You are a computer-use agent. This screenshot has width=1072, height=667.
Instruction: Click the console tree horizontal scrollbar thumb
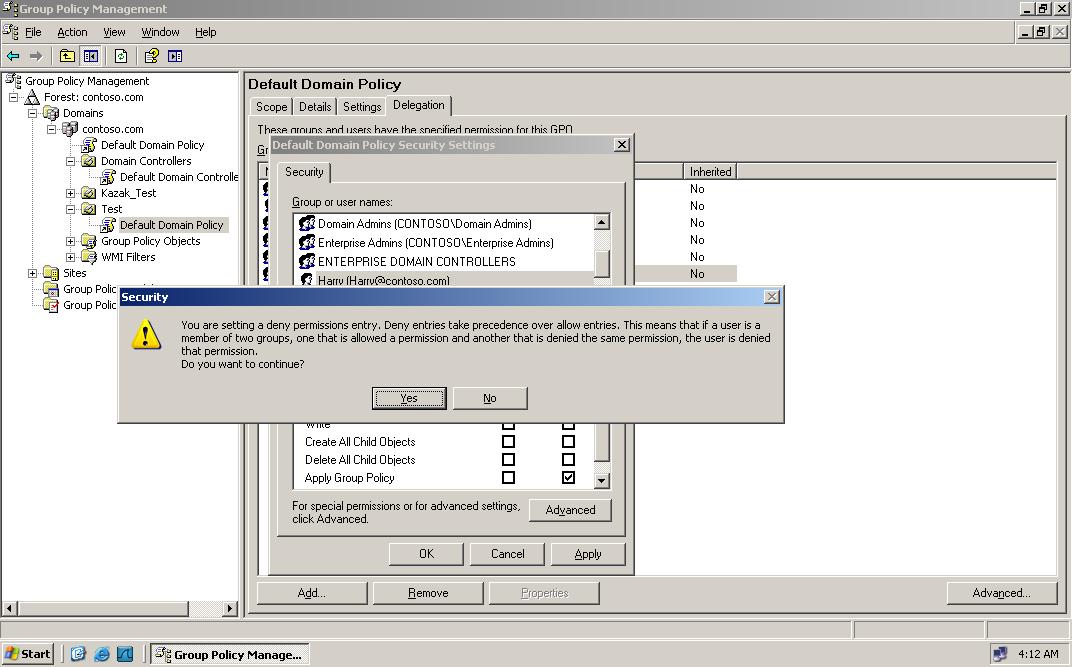(x=103, y=608)
